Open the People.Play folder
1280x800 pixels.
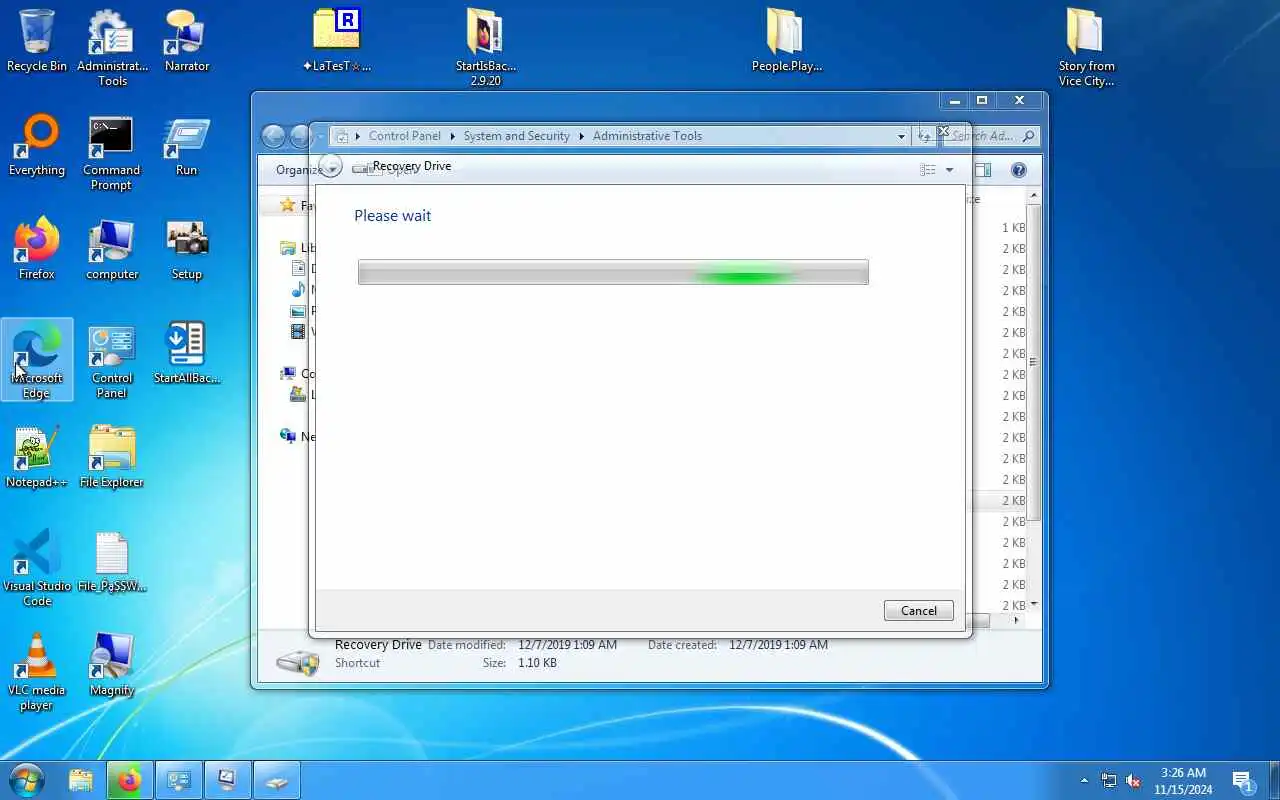pos(787,41)
